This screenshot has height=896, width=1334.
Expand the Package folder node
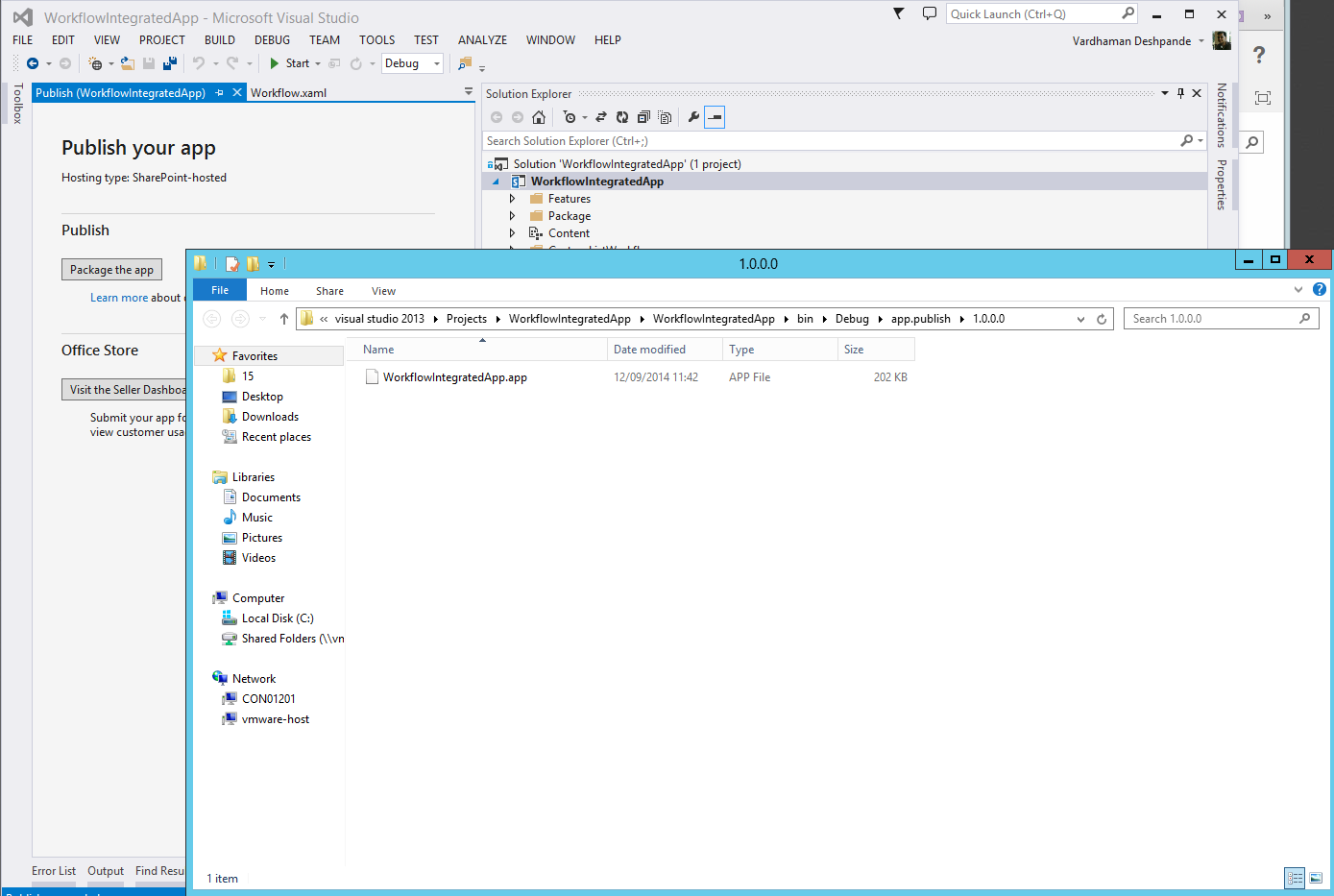pos(512,216)
